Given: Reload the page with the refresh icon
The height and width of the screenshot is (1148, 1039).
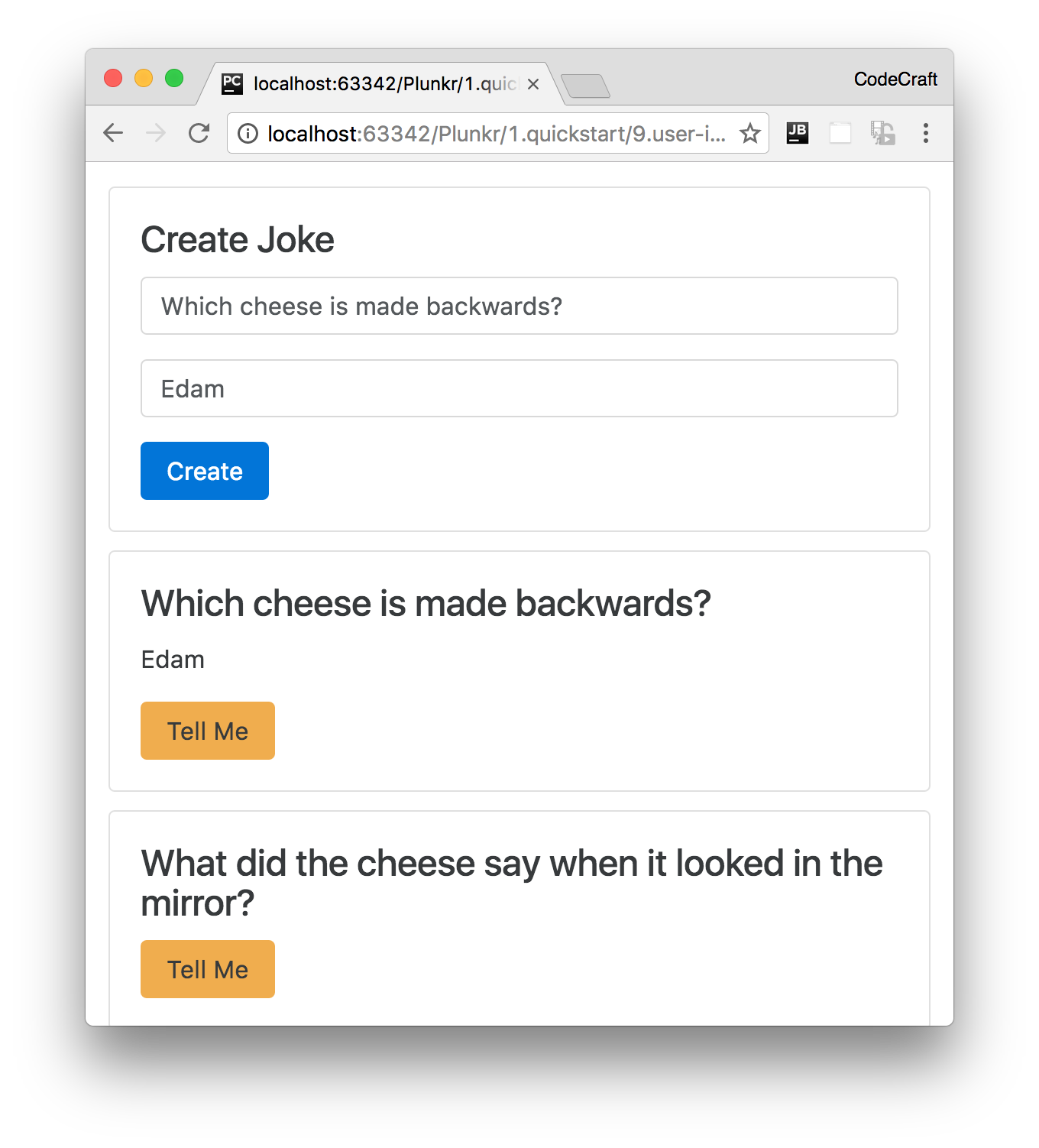Looking at the screenshot, I should [199, 133].
